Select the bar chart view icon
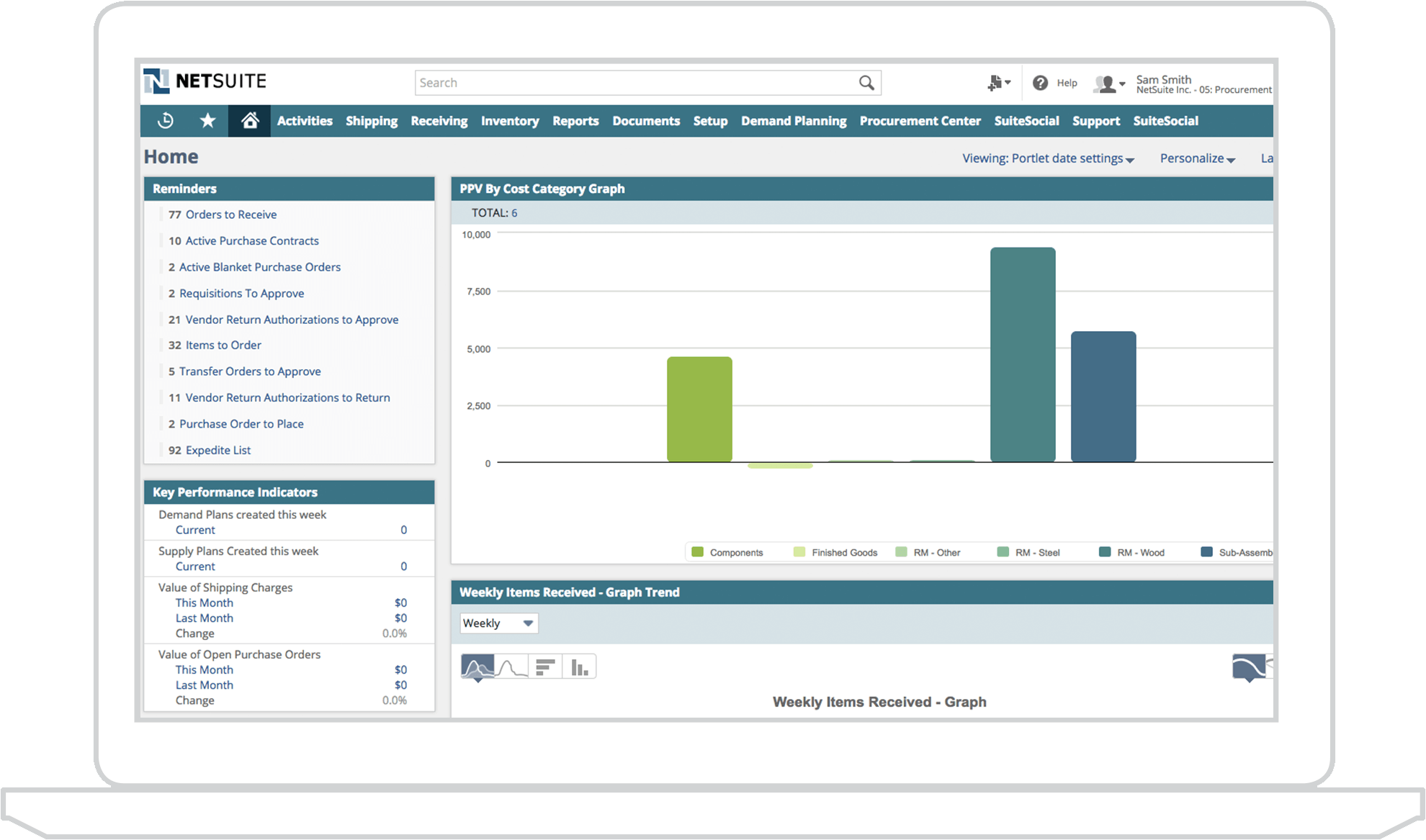 (578, 666)
